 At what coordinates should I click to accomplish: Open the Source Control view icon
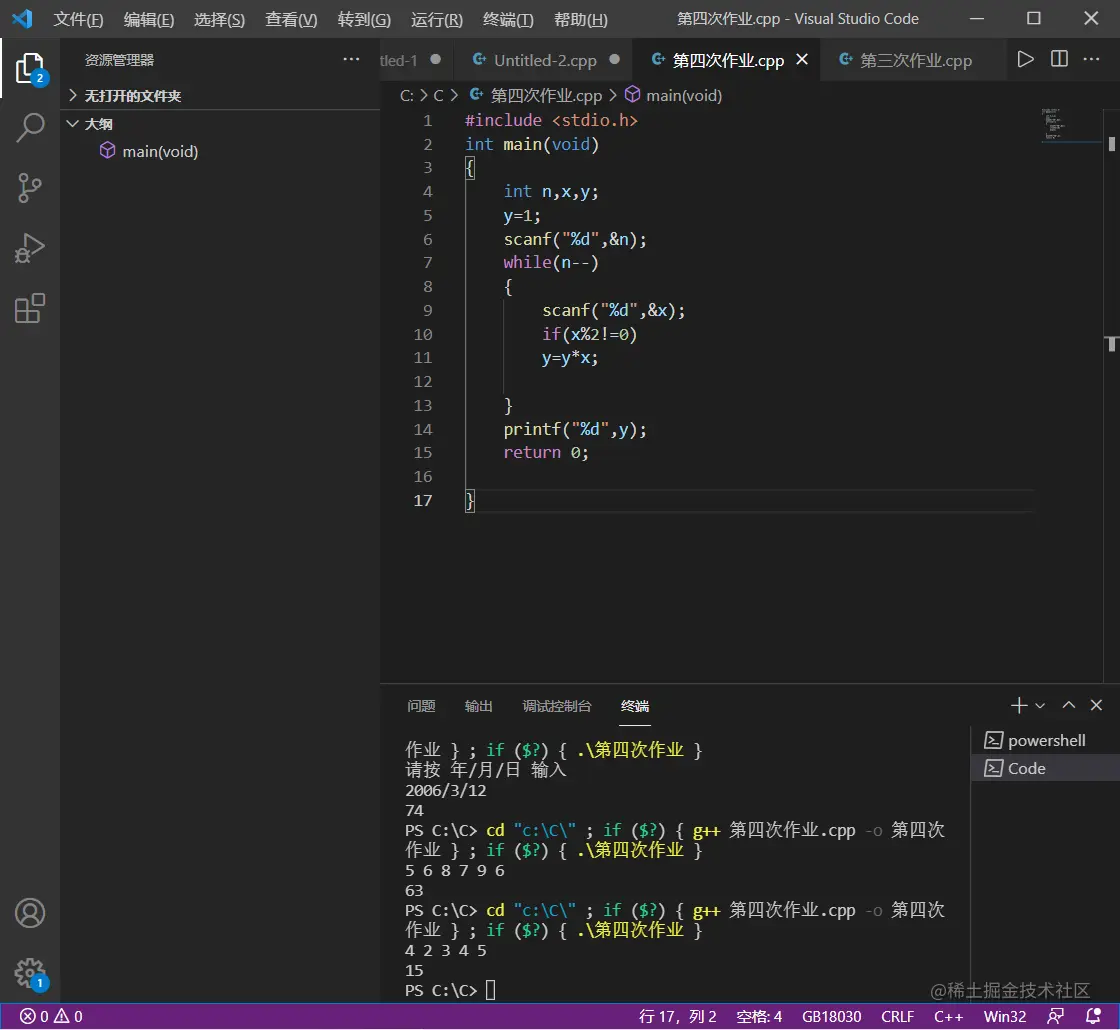30,188
